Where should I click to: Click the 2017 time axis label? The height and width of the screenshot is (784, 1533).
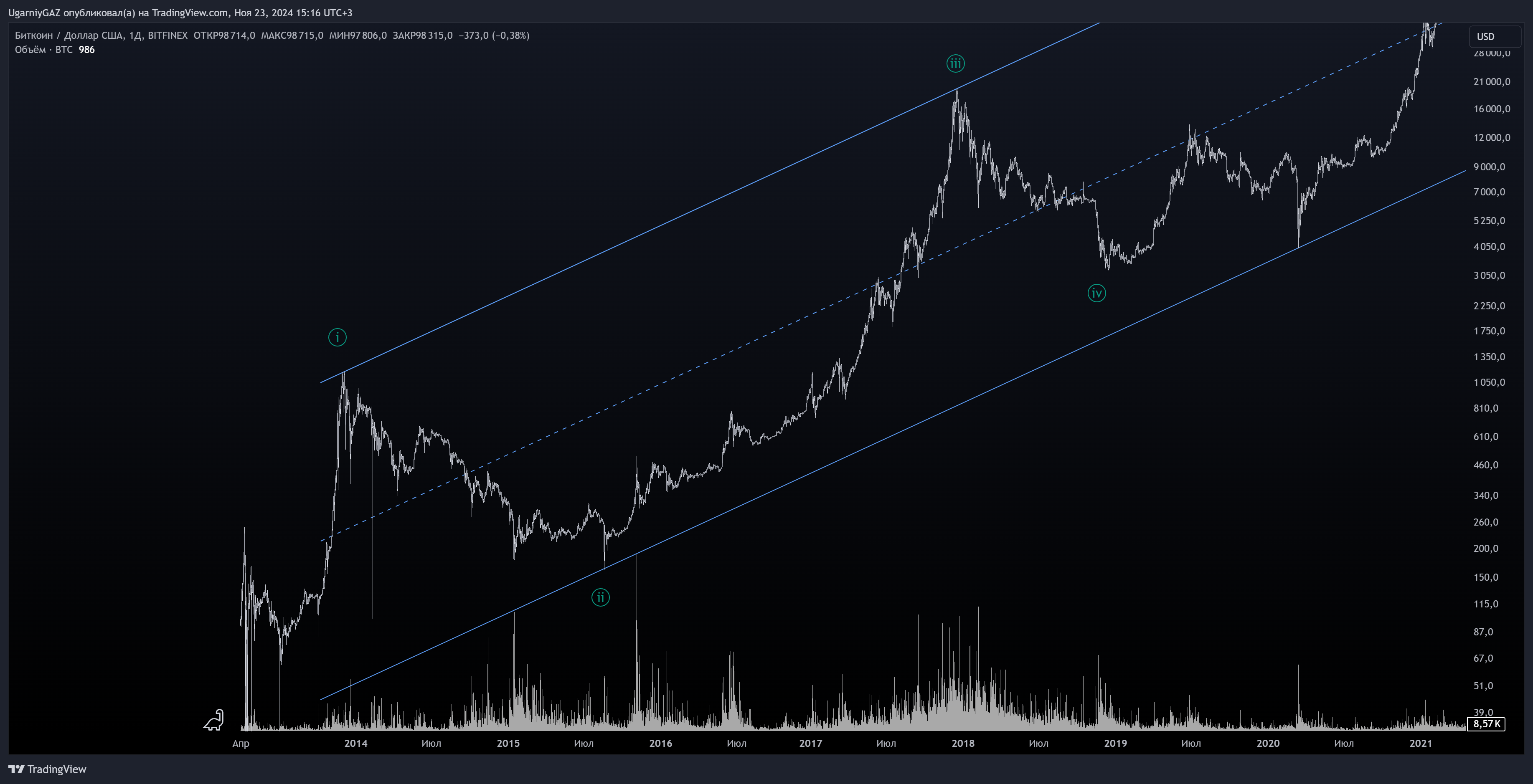(x=810, y=743)
